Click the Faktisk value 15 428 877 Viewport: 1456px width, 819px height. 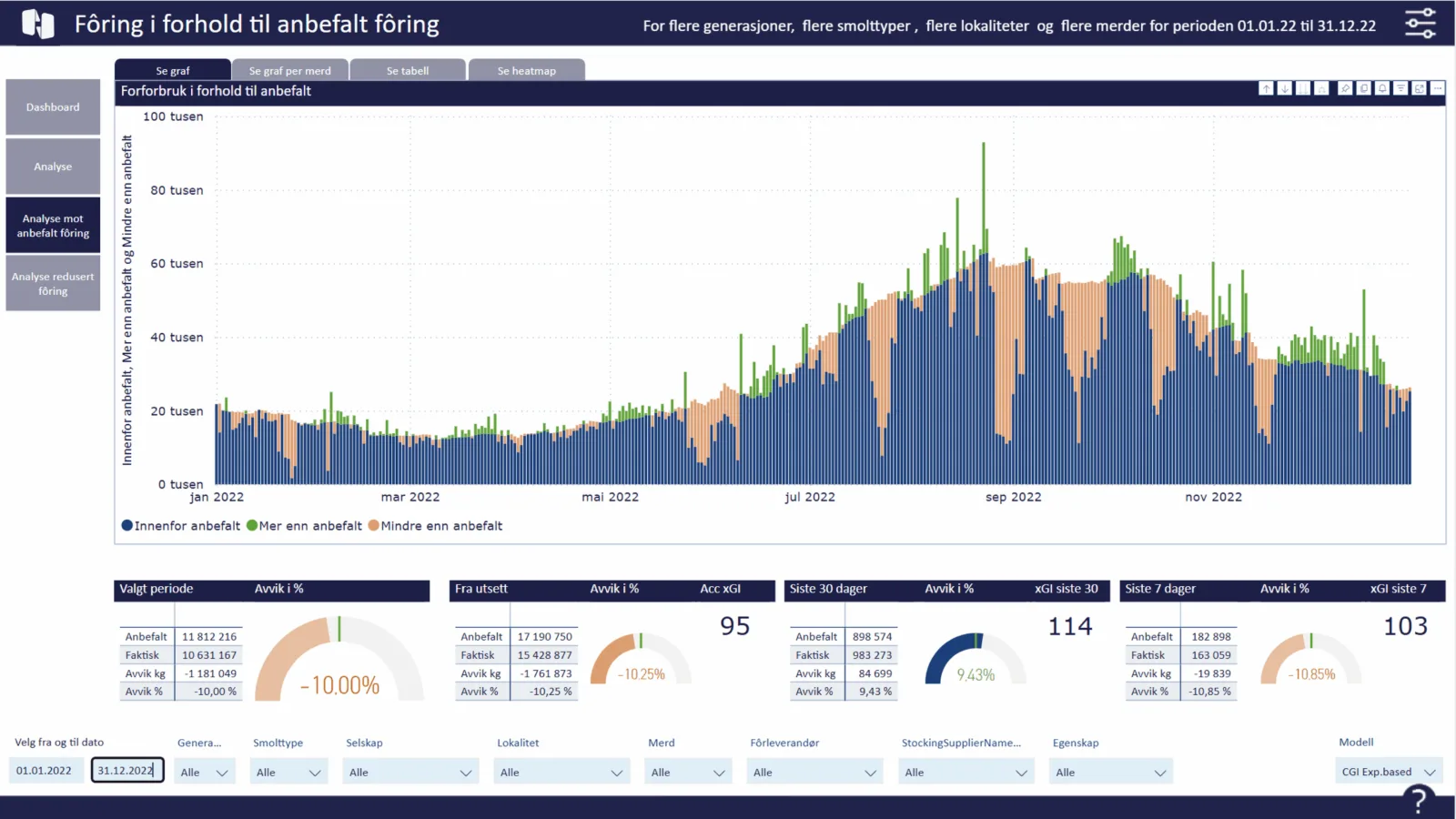[545, 655]
